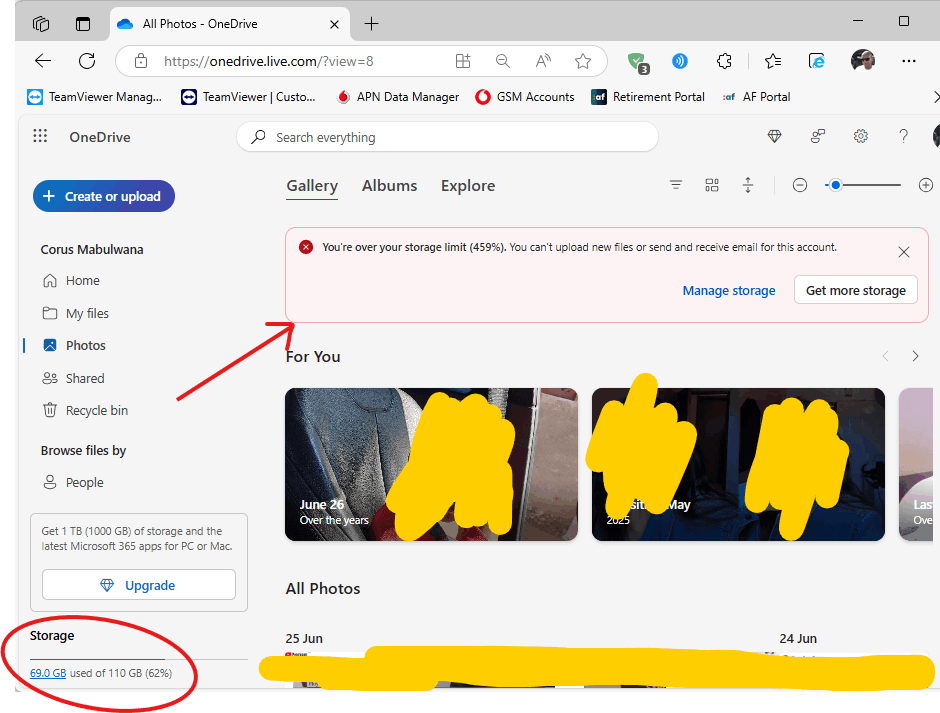The image size is (940, 713).
Task: View site information lock icon
Action: pyautogui.click(x=141, y=61)
